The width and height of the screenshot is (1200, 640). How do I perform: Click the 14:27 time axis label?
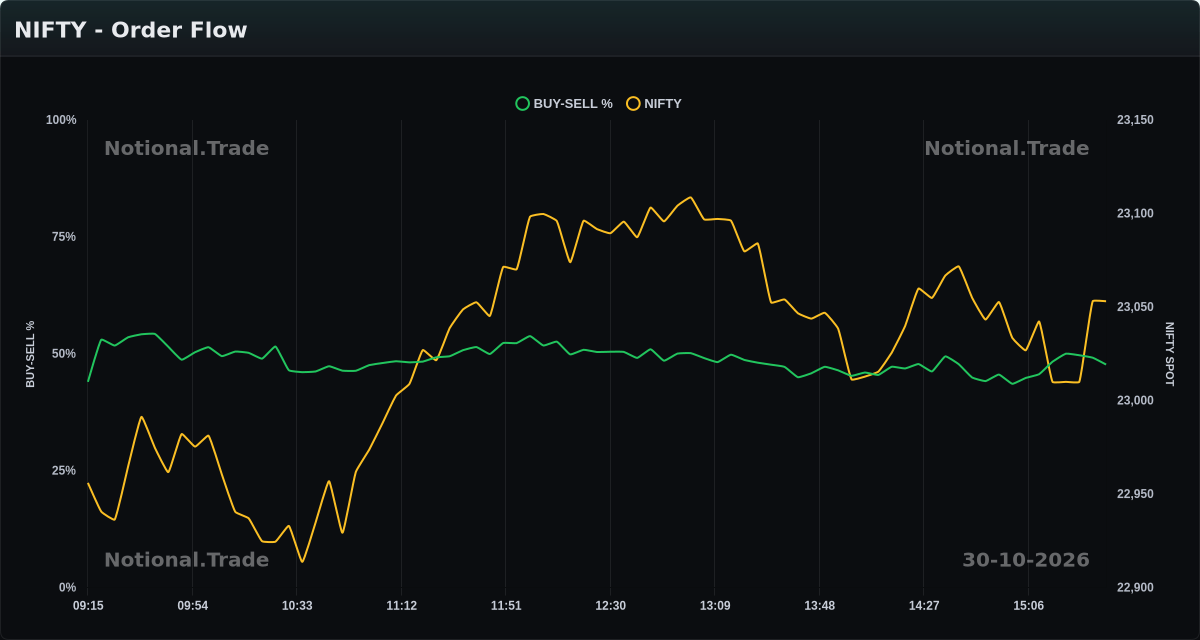click(923, 606)
